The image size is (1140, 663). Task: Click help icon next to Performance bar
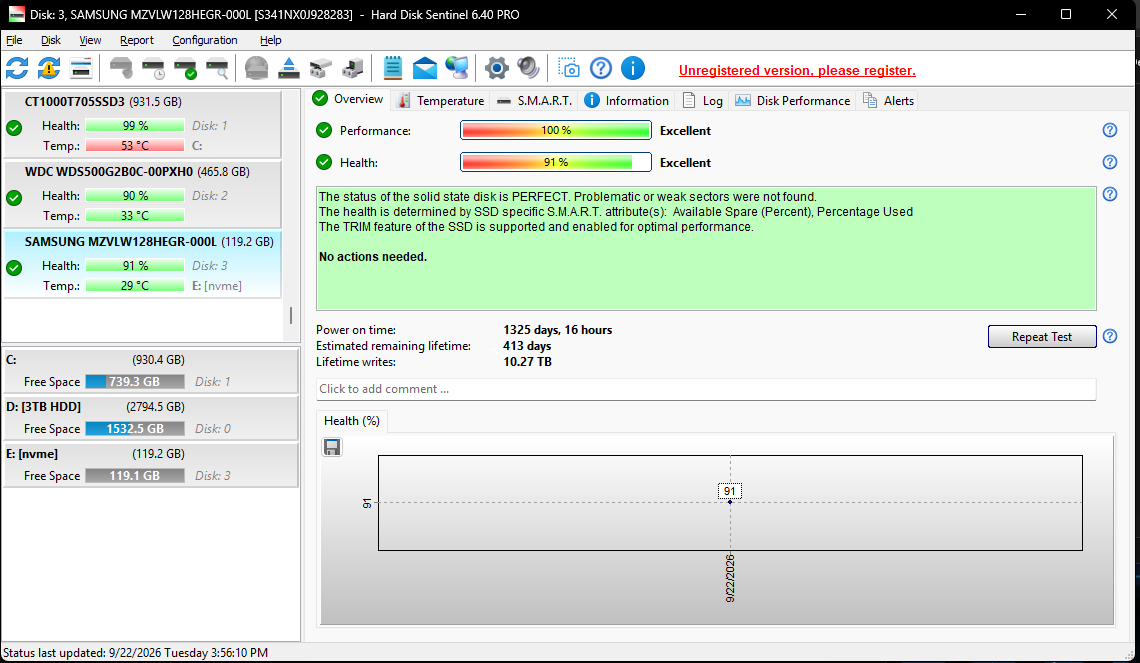1109,130
